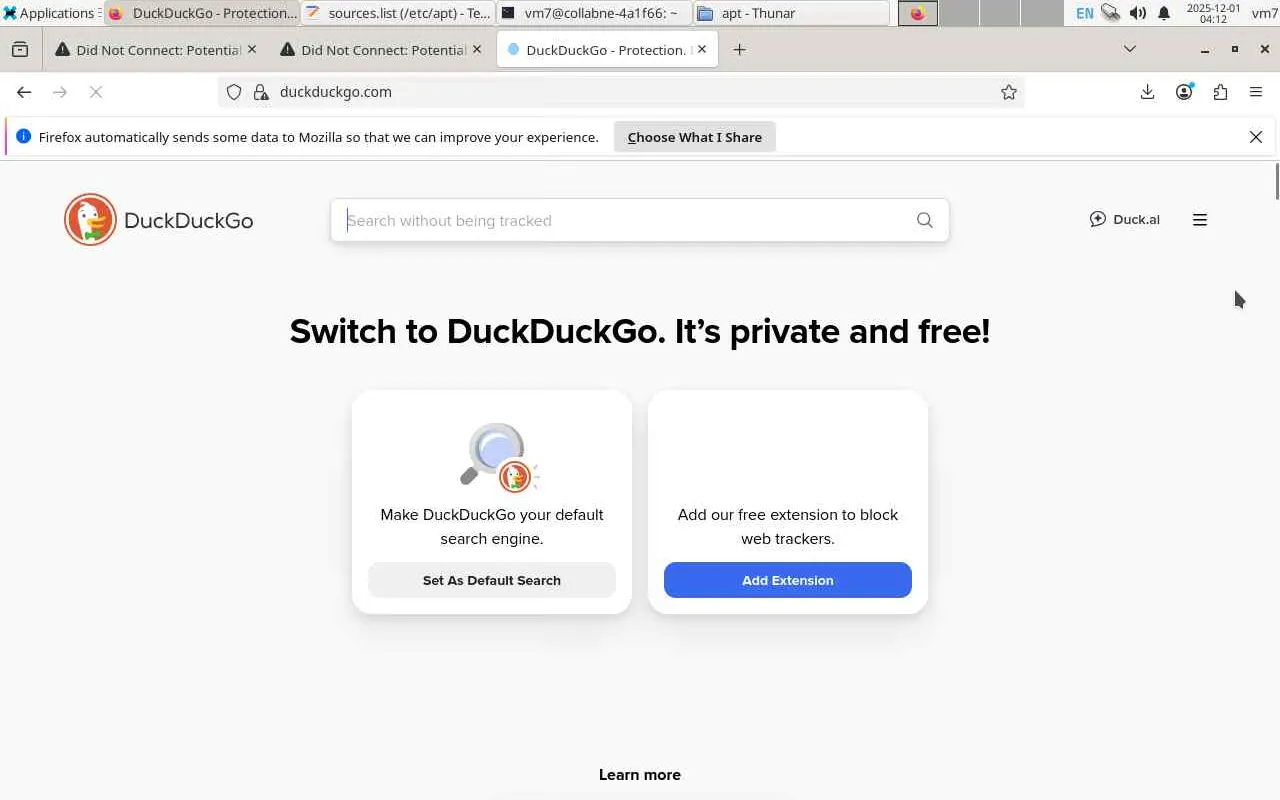The width and height of the screenshot is (1280, 800).
Task: Go back to the previous page
Action: coord(24,92)
